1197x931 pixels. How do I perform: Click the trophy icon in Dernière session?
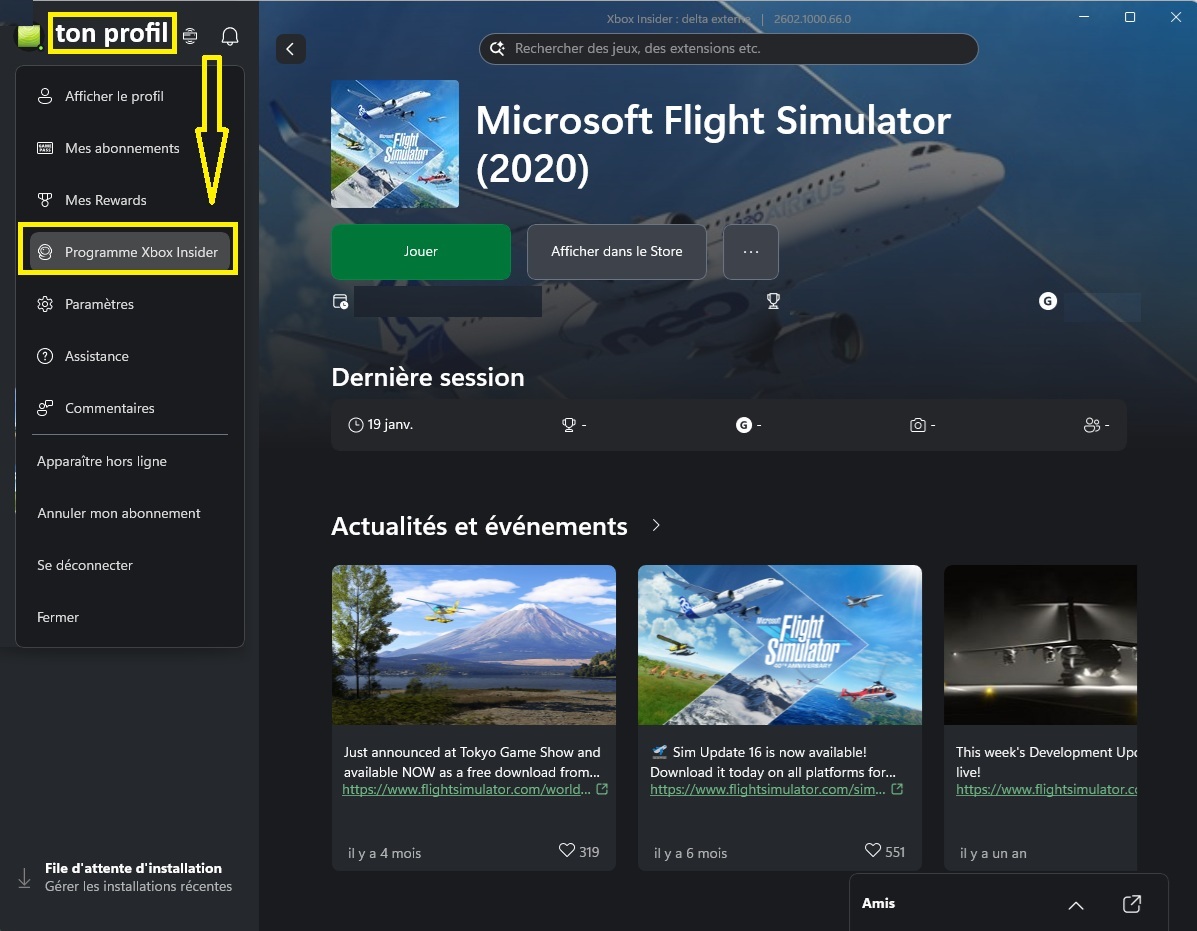coord(569,425)
